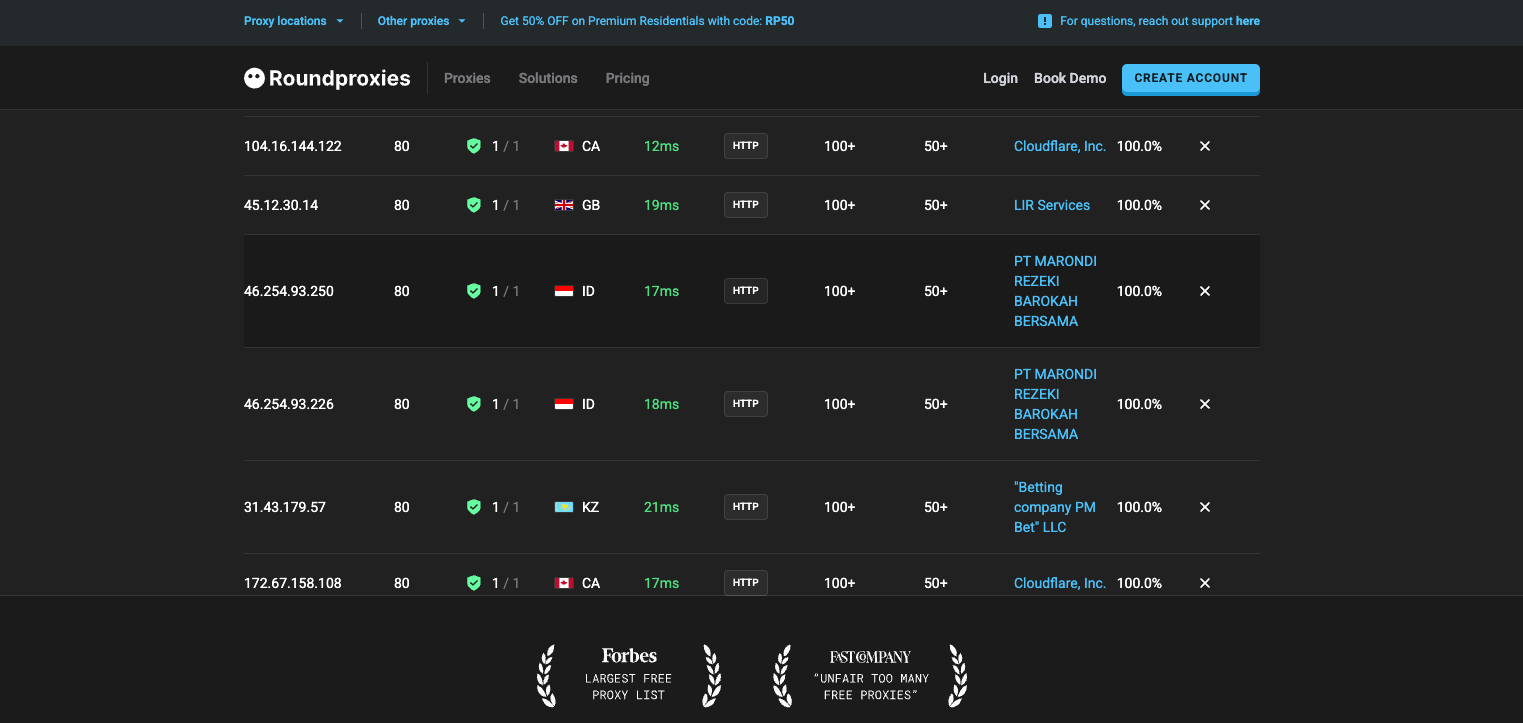Open the Solutions menu item
The image size is (1523, 723).
tap(548, 78)
